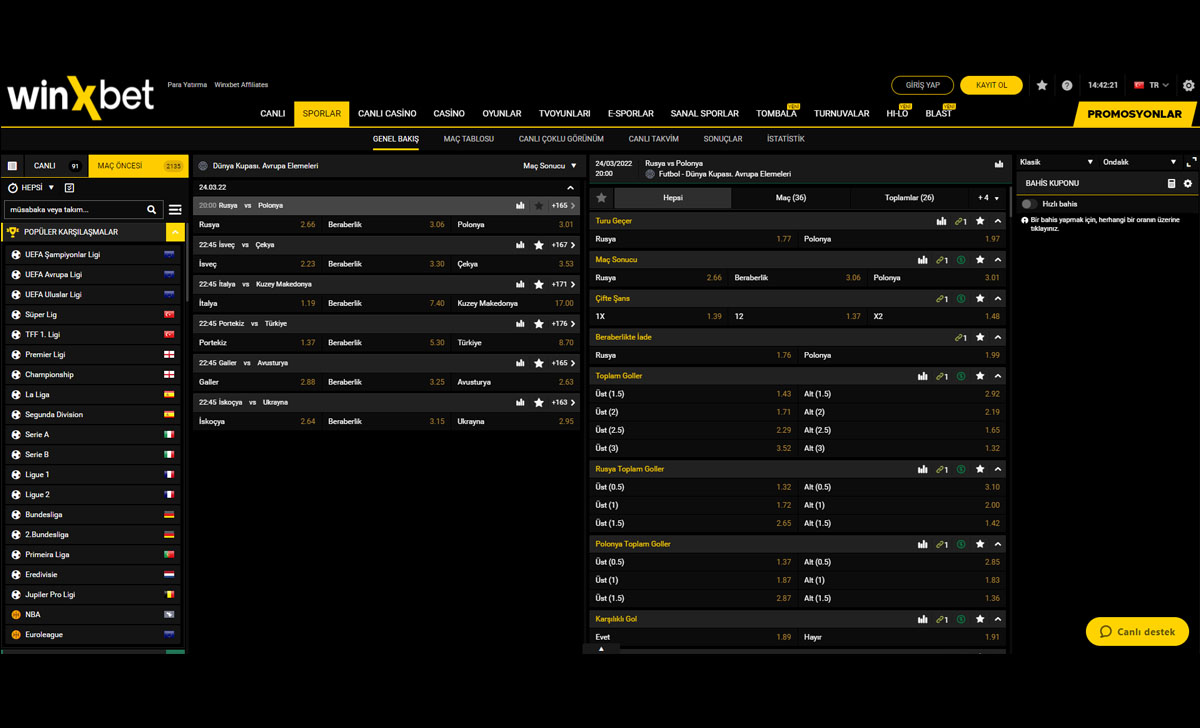Open the Maç Sonucu market dropdown
Screen dimensions: 1200x728
[550, 166]
